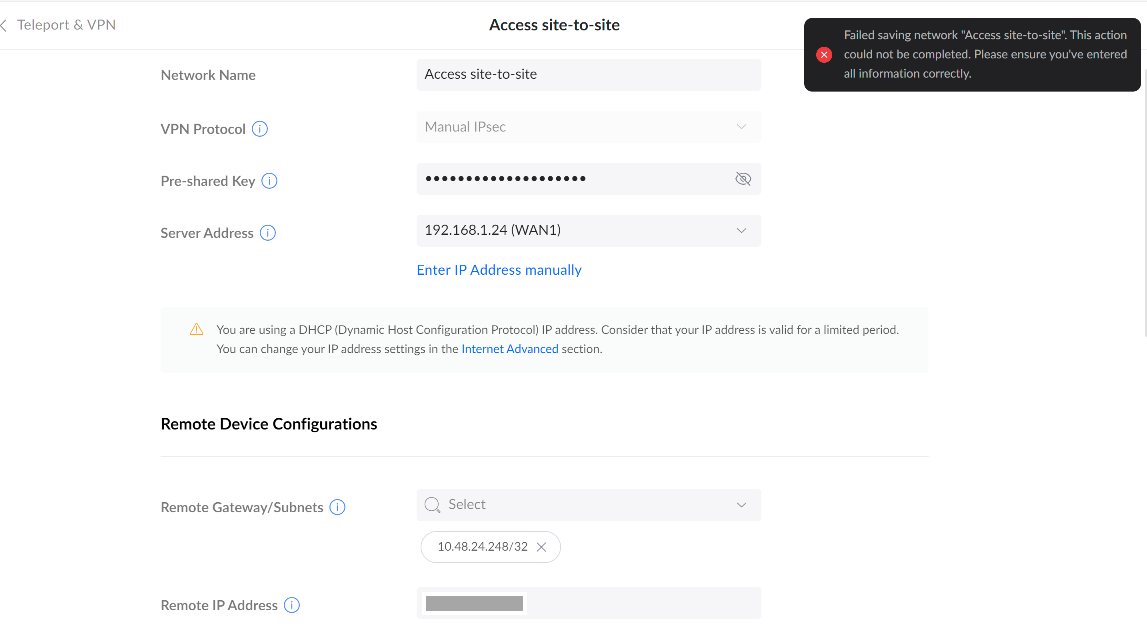Focus the Pre-shared Key password field

pos(570,179)
